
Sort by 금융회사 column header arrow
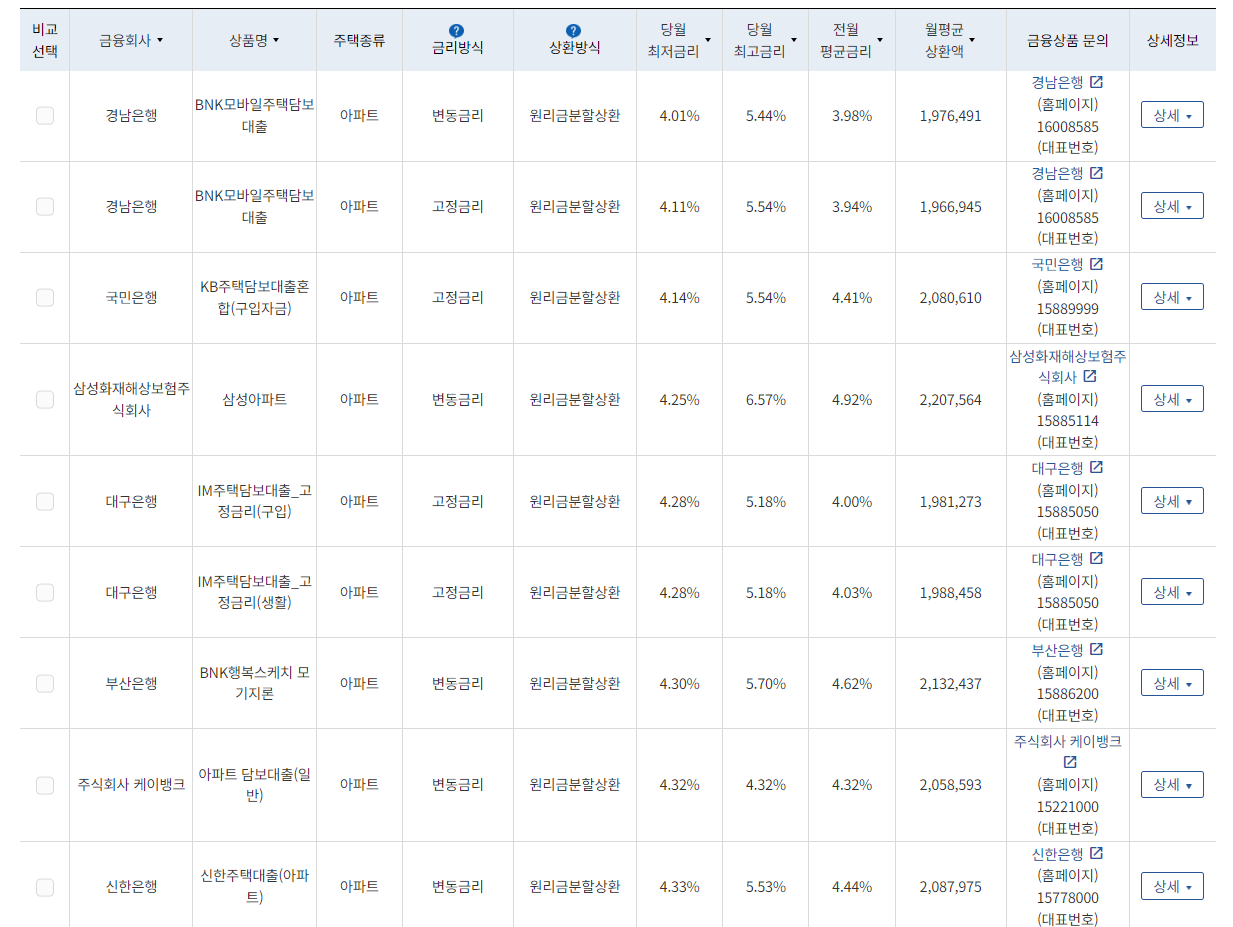pyautogui.click(x=160, y=41)
